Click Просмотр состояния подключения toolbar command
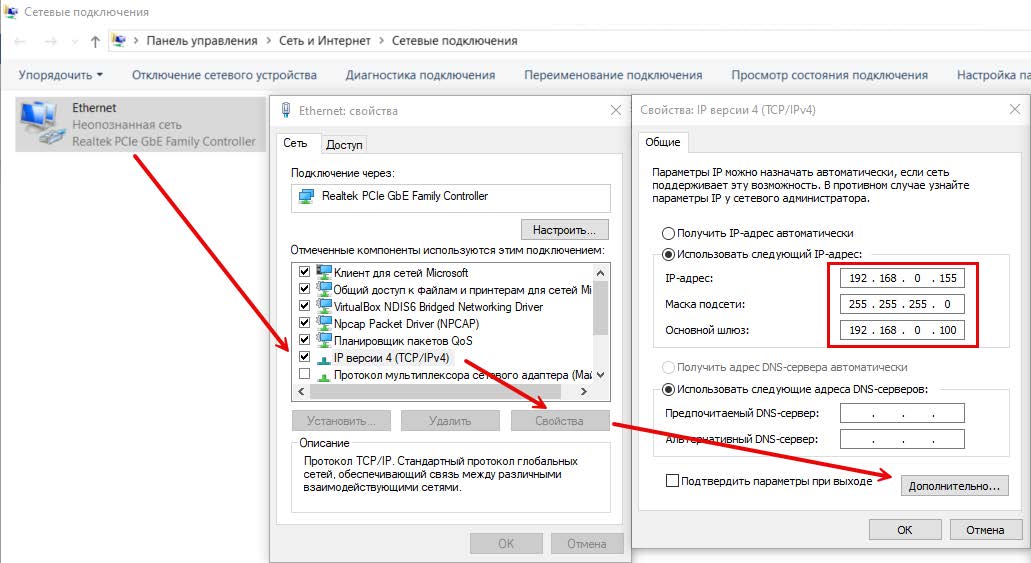The height and width of the screenshot is (563, 1031). click(829, 75)
